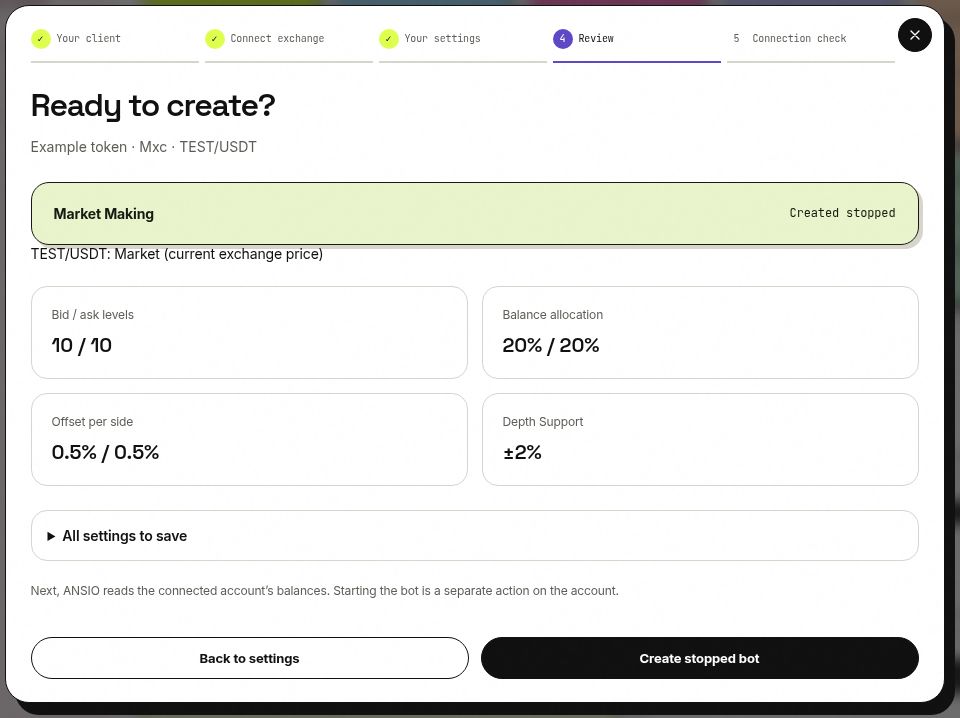Click Back to settings button
Image resolution: width=960 pixels, height=718 pixels.
coord(249,658)
